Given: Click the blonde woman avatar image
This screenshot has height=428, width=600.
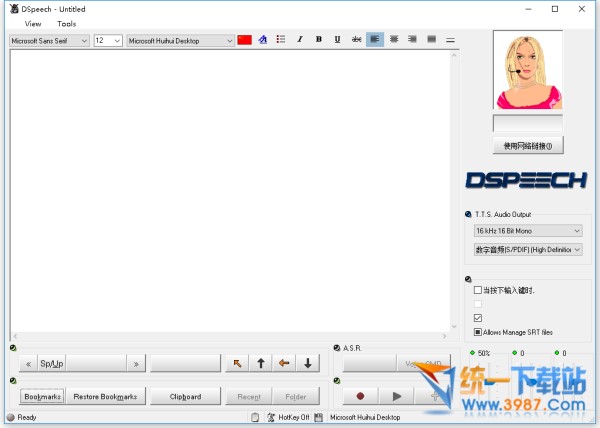Looking at the screenshot, I should (x=528, y=70).
